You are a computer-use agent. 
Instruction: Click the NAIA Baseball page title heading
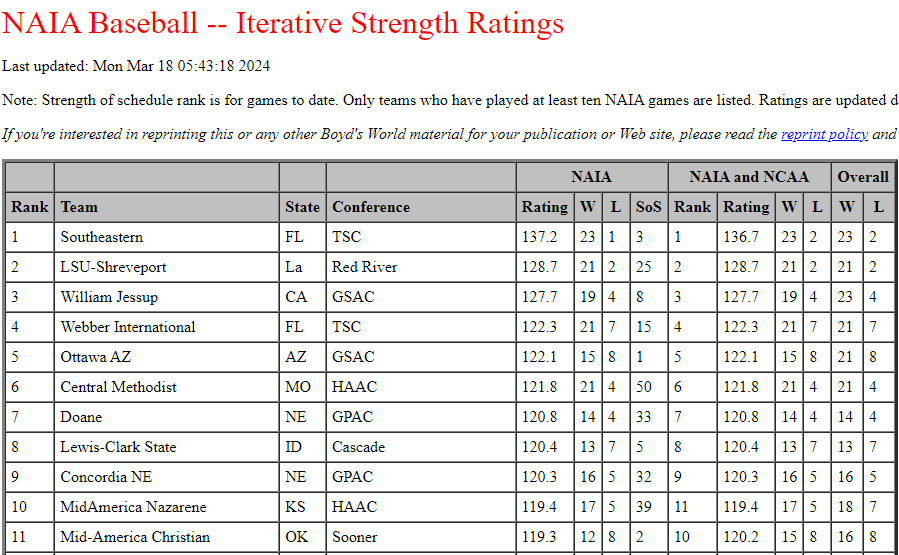[283, 23]
